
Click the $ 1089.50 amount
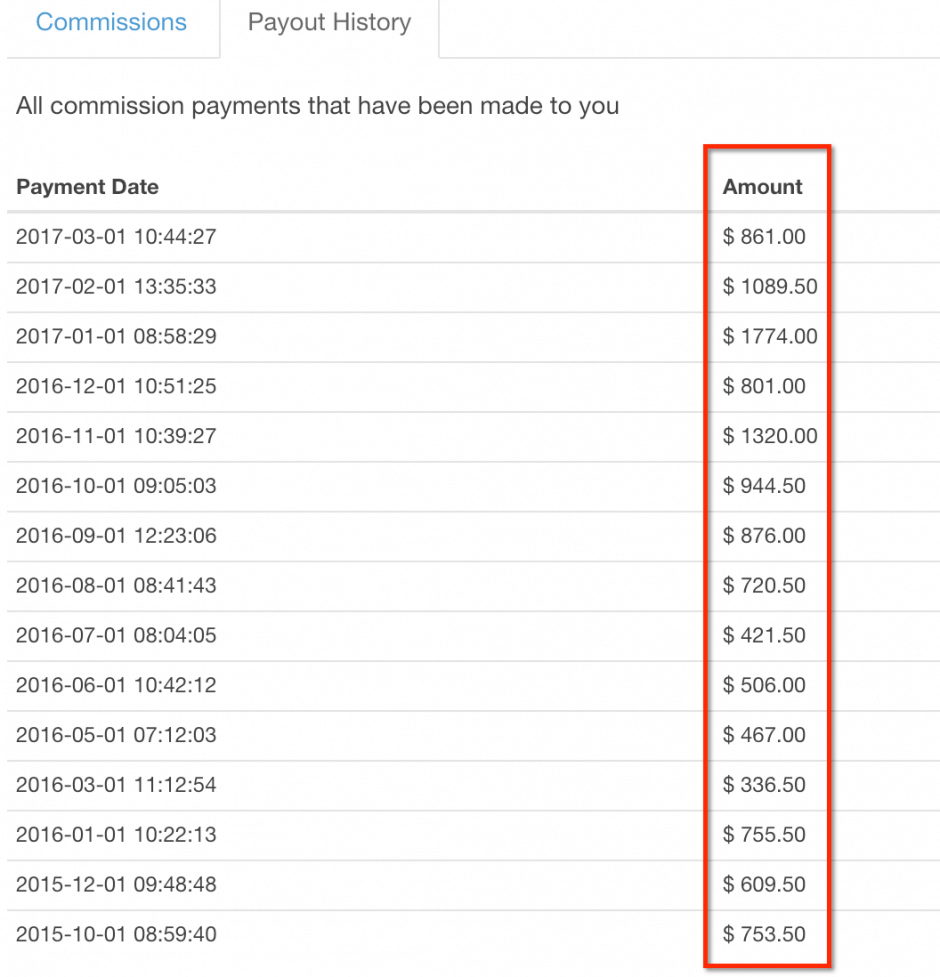[x=770, y=287]
